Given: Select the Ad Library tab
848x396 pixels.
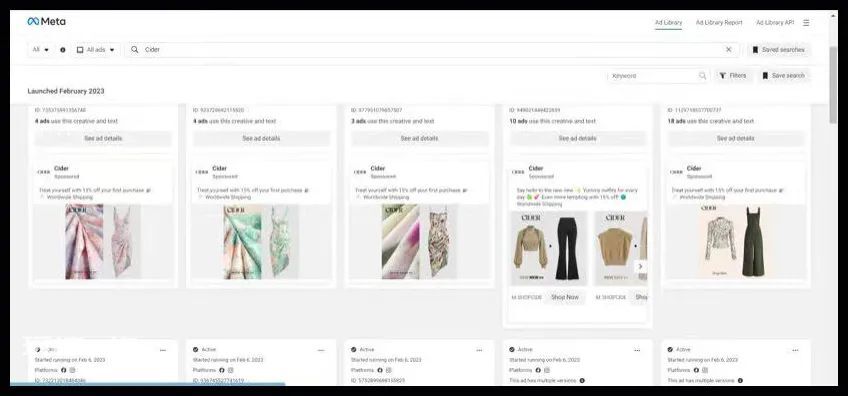Looking at the screenshot, I should click(x=668, y=23).
